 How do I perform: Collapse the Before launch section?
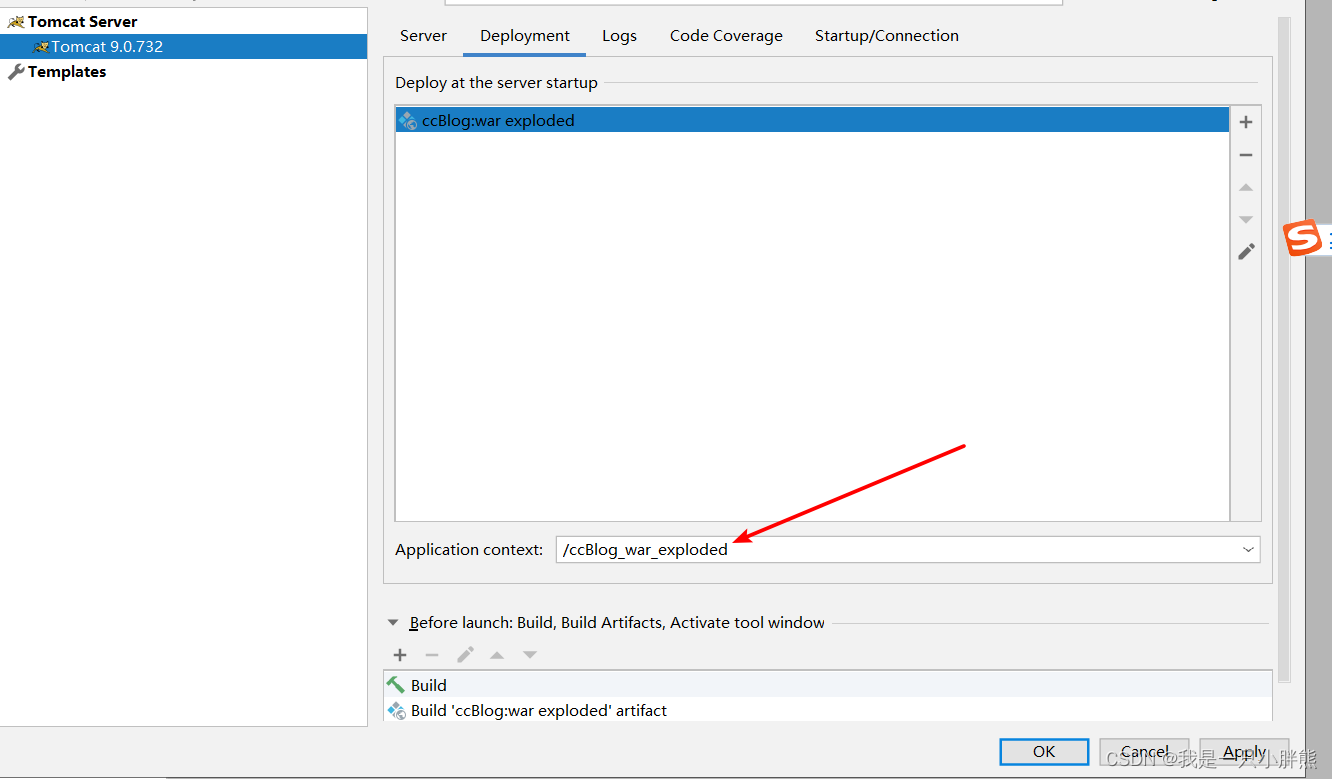coord(393,623)
